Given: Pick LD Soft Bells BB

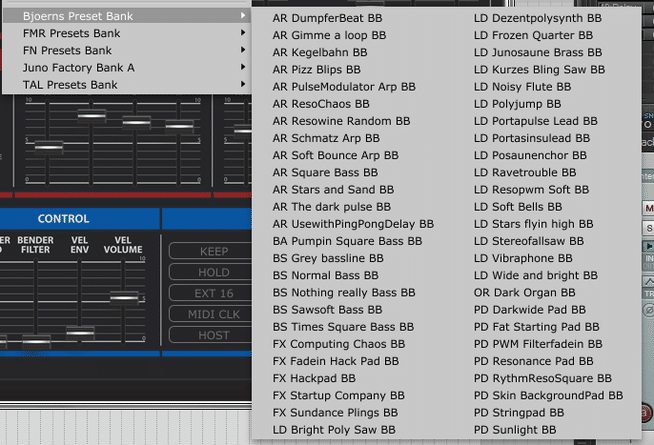Looking at the screenshot, I should tap(518, 206).
